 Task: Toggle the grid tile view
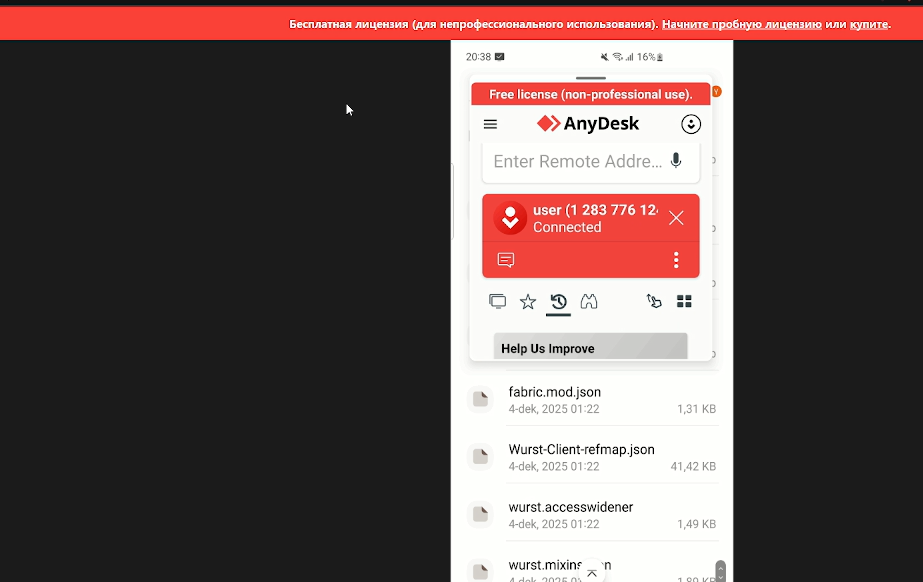[684, 301]
